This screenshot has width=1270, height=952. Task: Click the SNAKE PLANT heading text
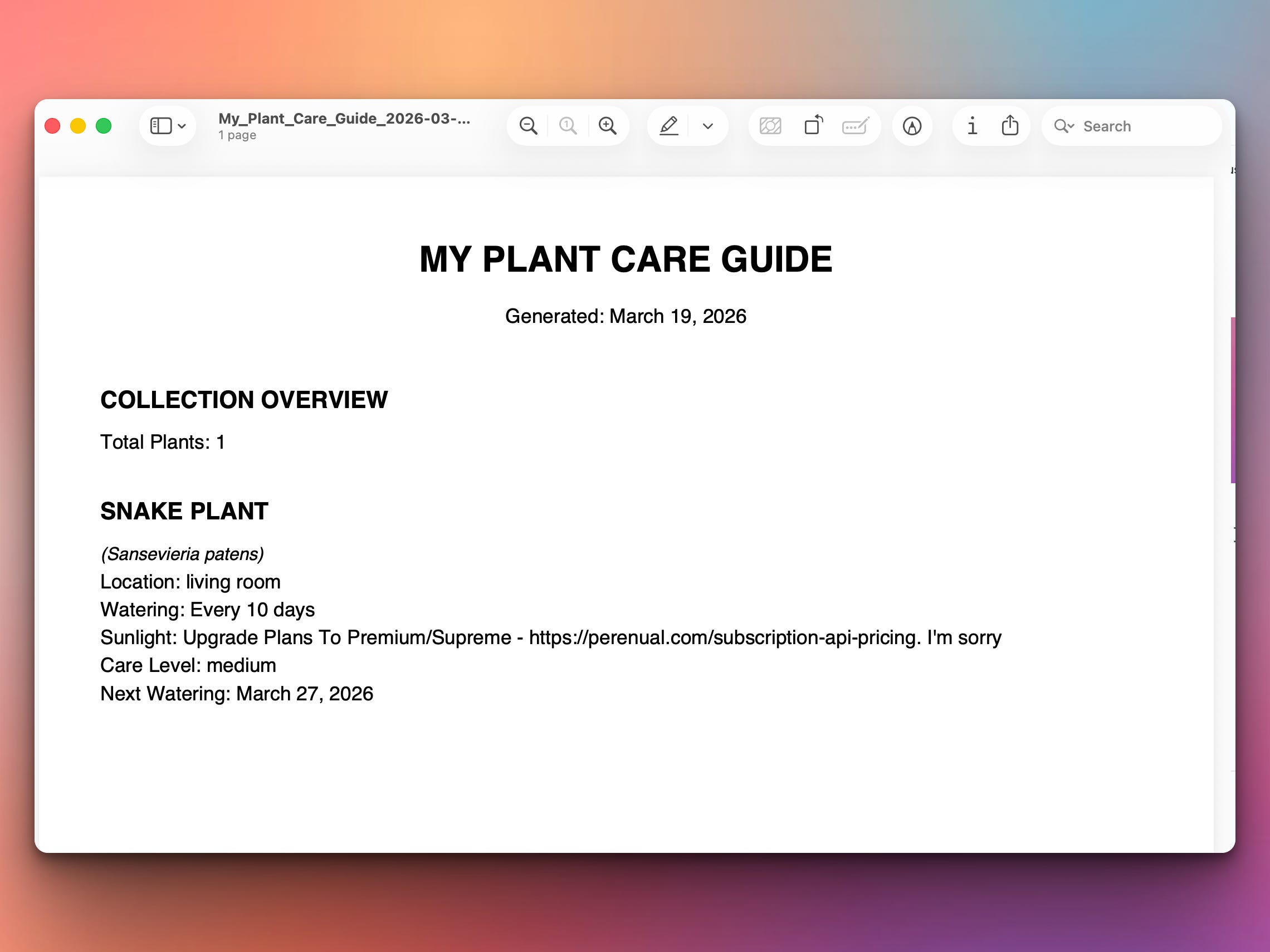coord(184,511)
